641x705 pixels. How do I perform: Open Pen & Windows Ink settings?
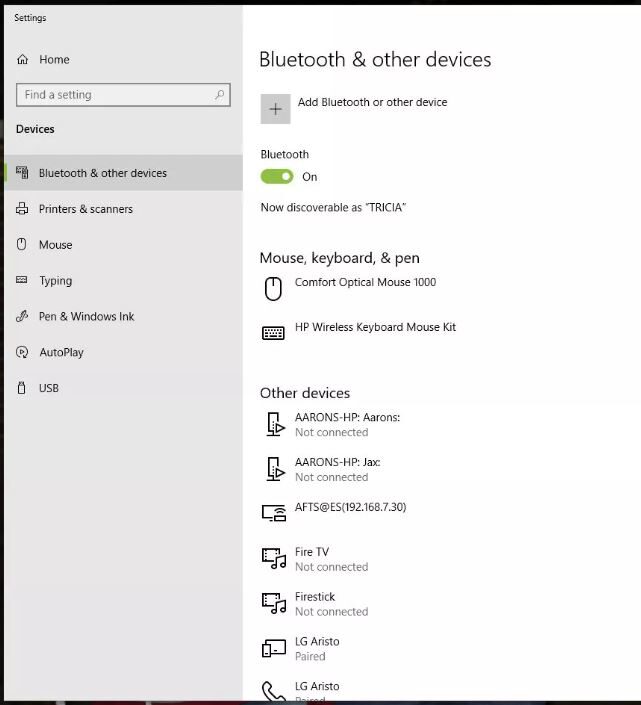pyautogui.click(x=86, y=317)
